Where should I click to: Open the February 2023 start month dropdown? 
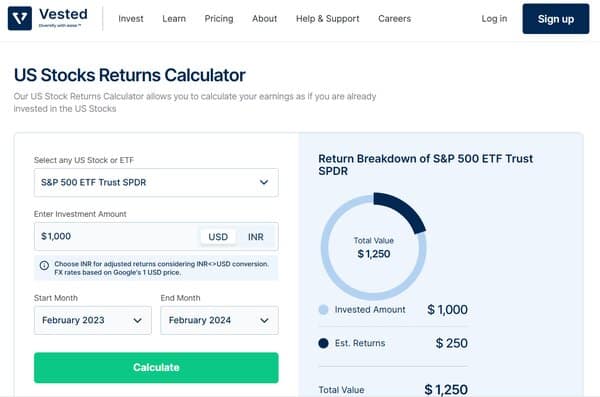[x=93, y=320]
